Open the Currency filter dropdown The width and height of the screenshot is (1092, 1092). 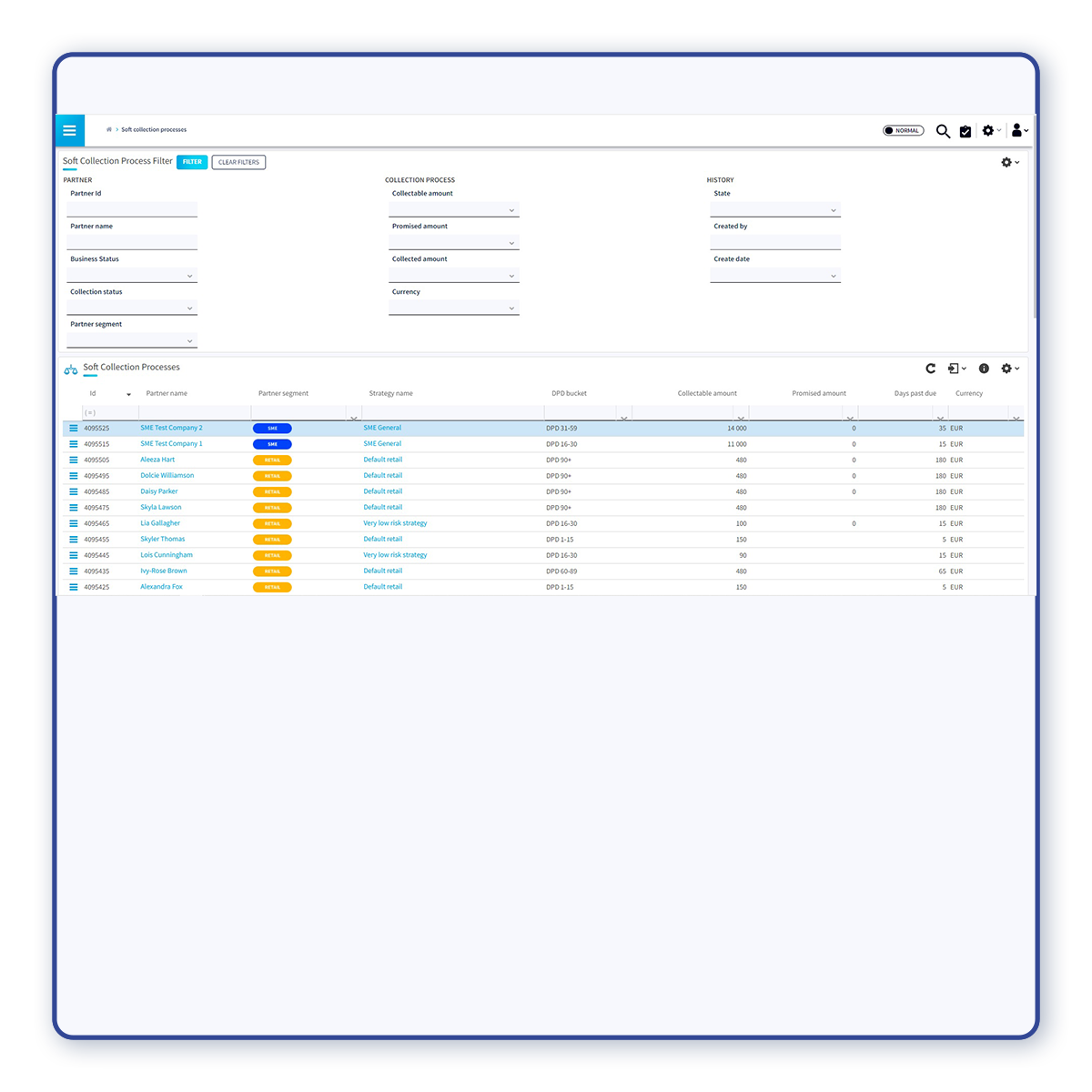point(453,308)
